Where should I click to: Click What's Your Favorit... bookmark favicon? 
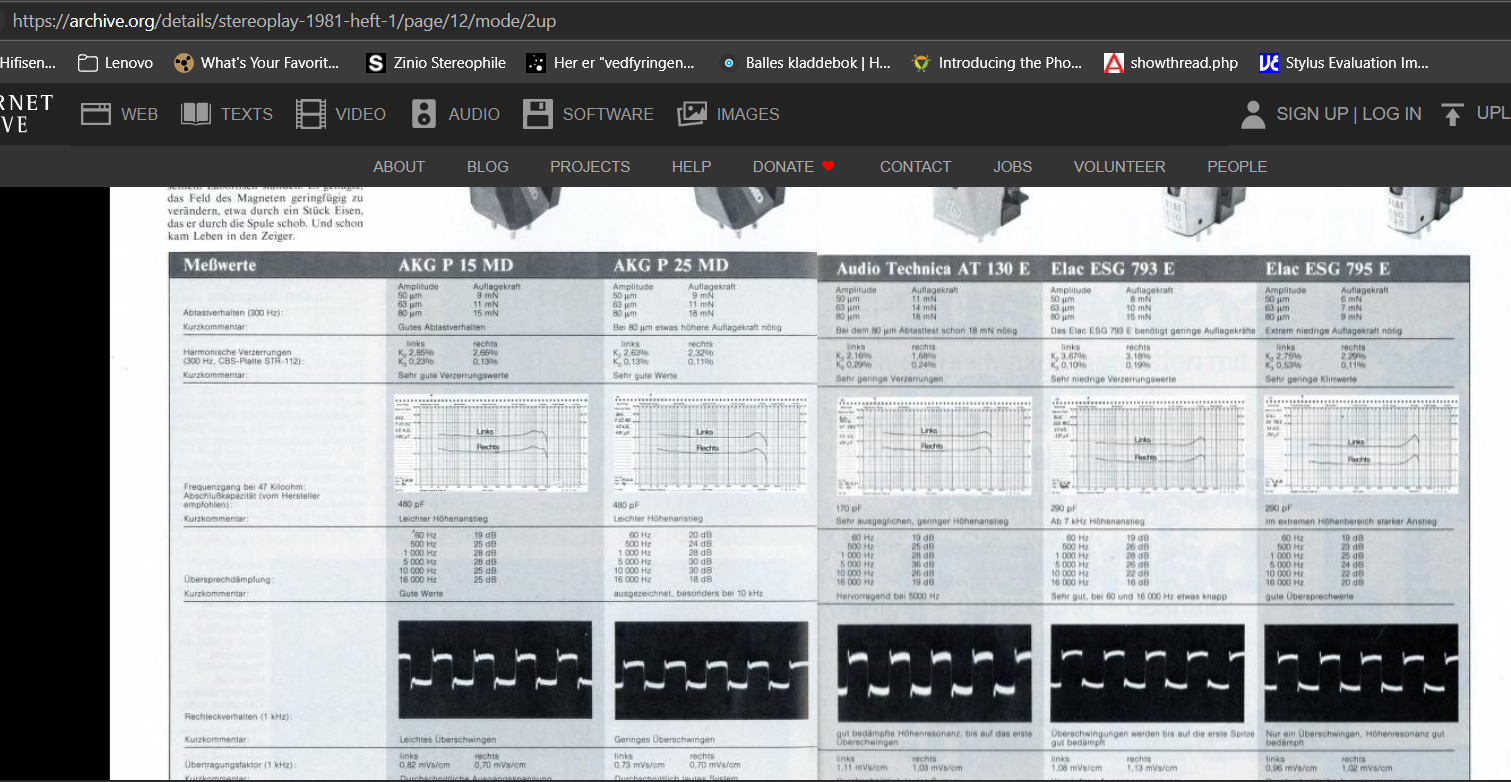pyautogui.click(x=183, y=63)
